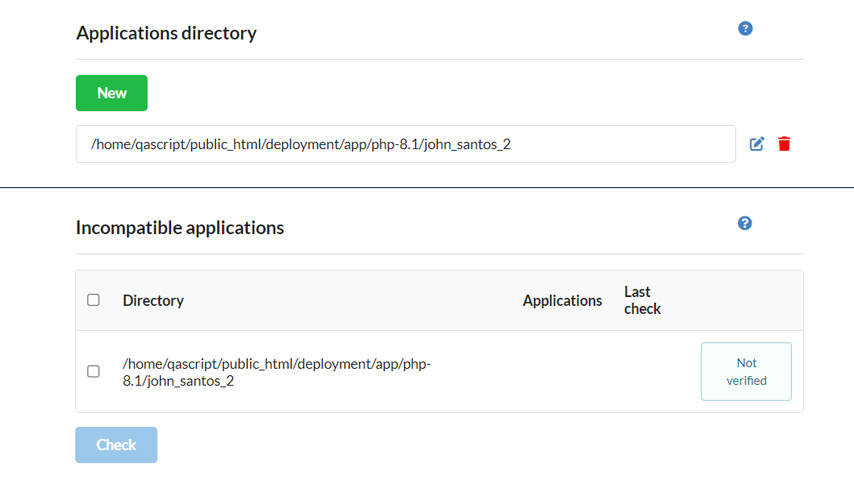Click the Applications column header
Screen dimensions: 854x480
(x=562, y=301)
